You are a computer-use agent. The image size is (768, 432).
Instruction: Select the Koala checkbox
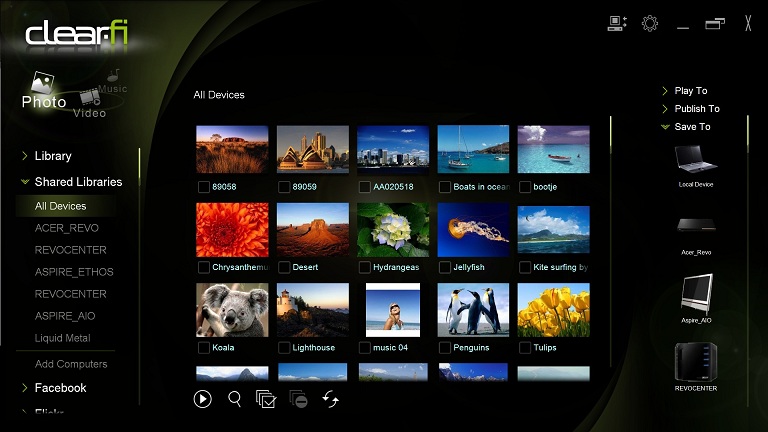click(204, 348)
